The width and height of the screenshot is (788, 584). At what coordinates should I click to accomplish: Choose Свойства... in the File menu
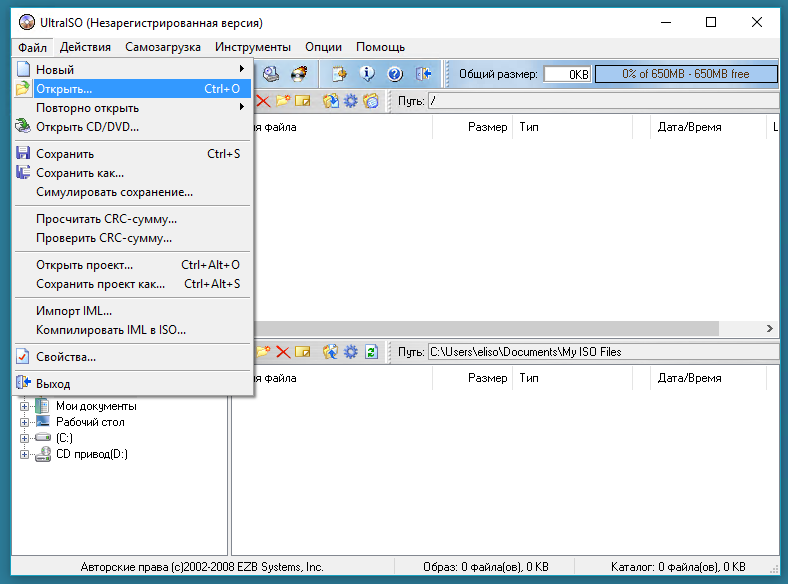pos(133,357)
